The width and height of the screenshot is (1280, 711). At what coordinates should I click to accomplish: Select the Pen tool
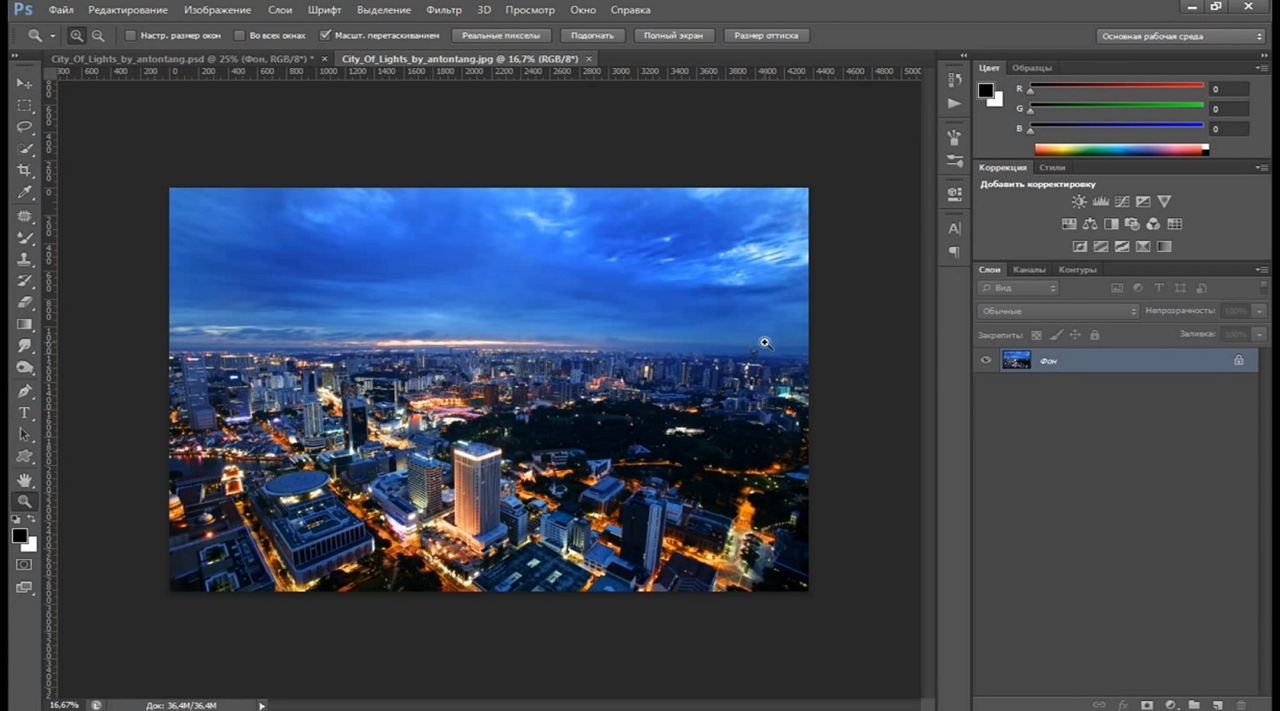click(x=25, y=391)
